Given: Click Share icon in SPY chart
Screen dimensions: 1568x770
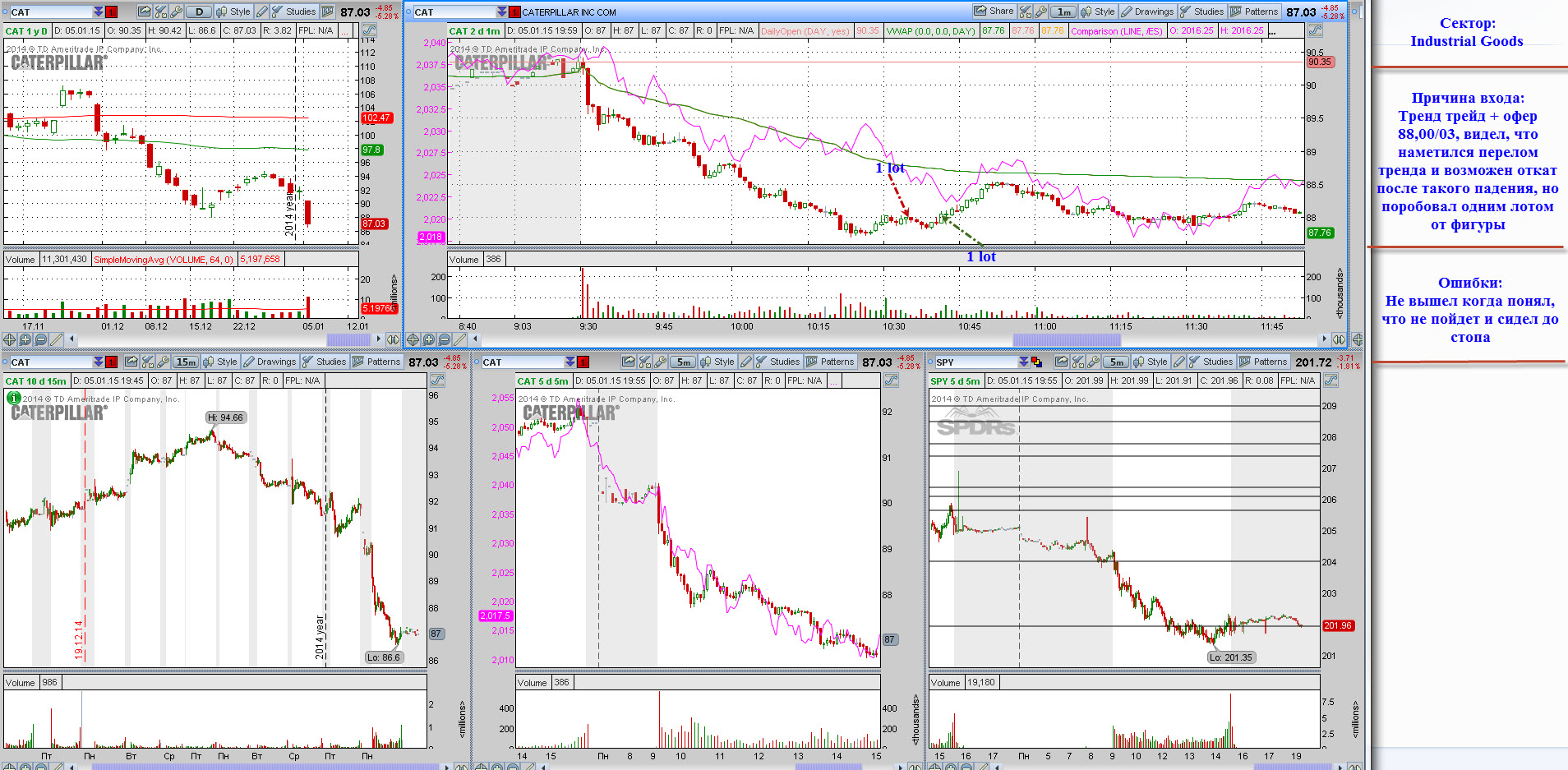Looking at the screenshot, I should [1062, 362].
